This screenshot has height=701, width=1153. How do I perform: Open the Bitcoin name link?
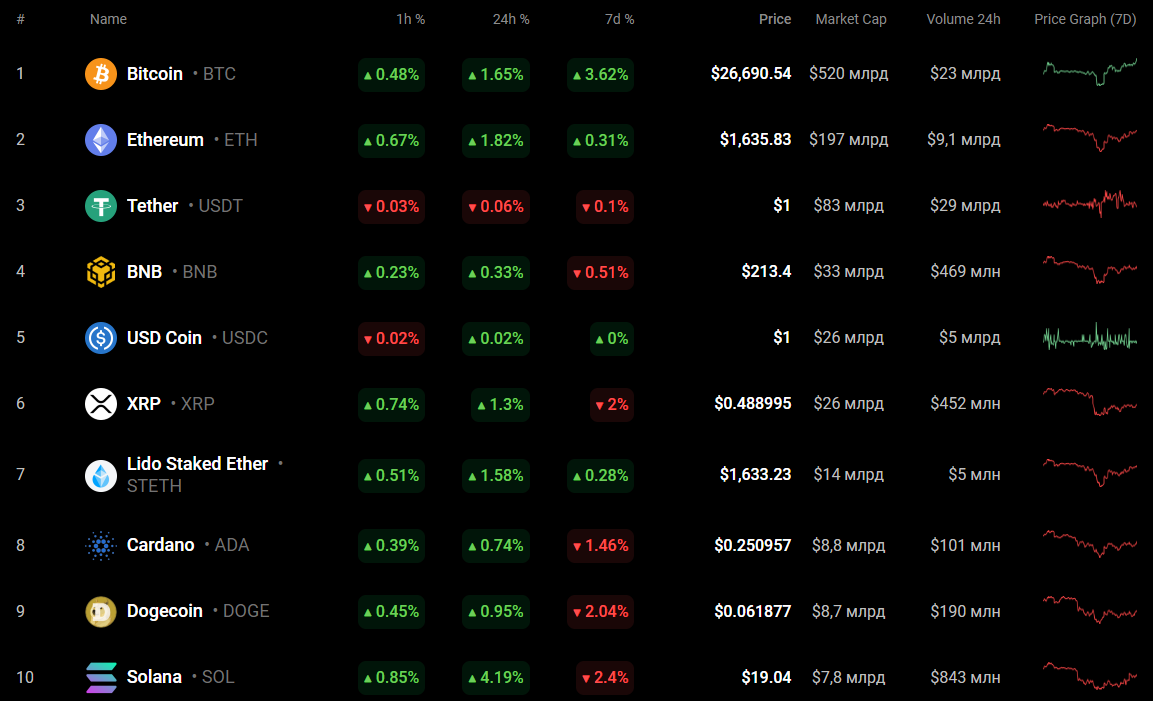click(x=155, y=74)
